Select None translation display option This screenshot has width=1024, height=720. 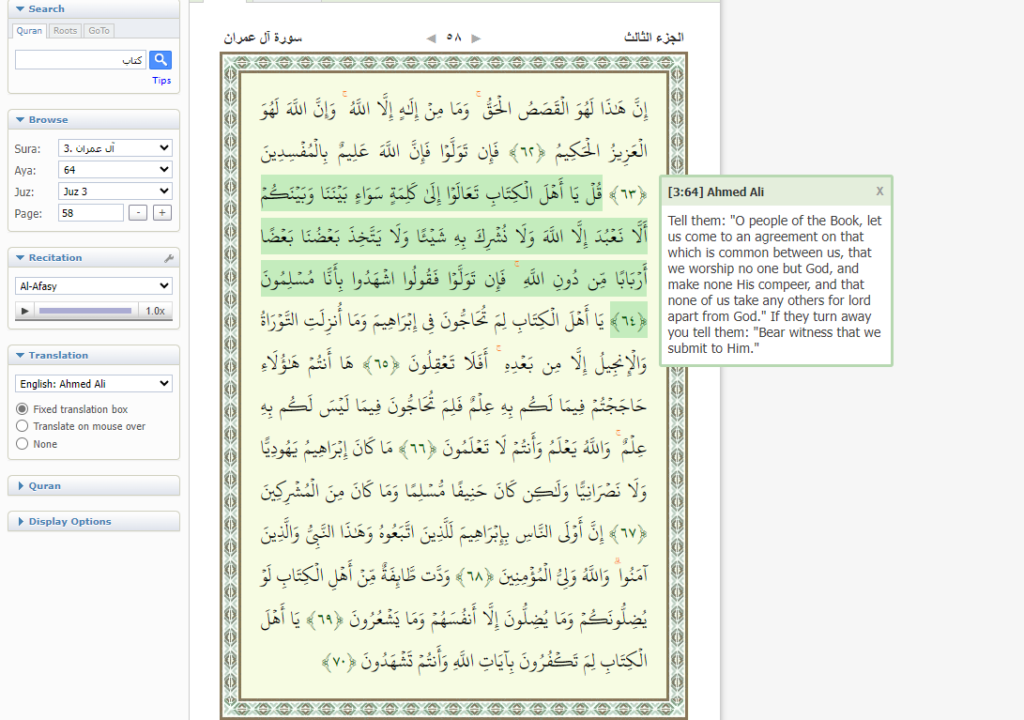point(22,444)
